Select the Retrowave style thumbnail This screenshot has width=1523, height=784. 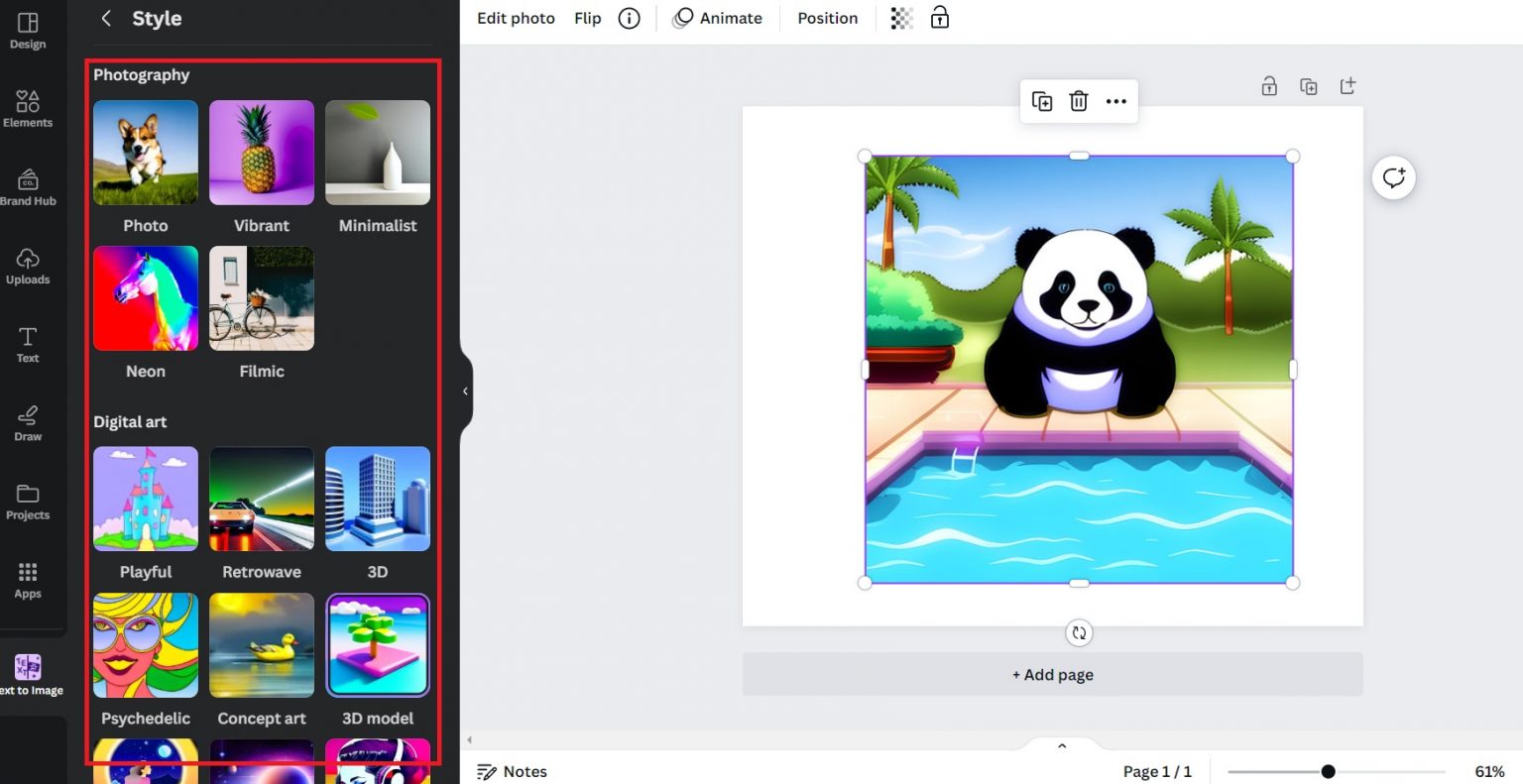click(261, 499)
